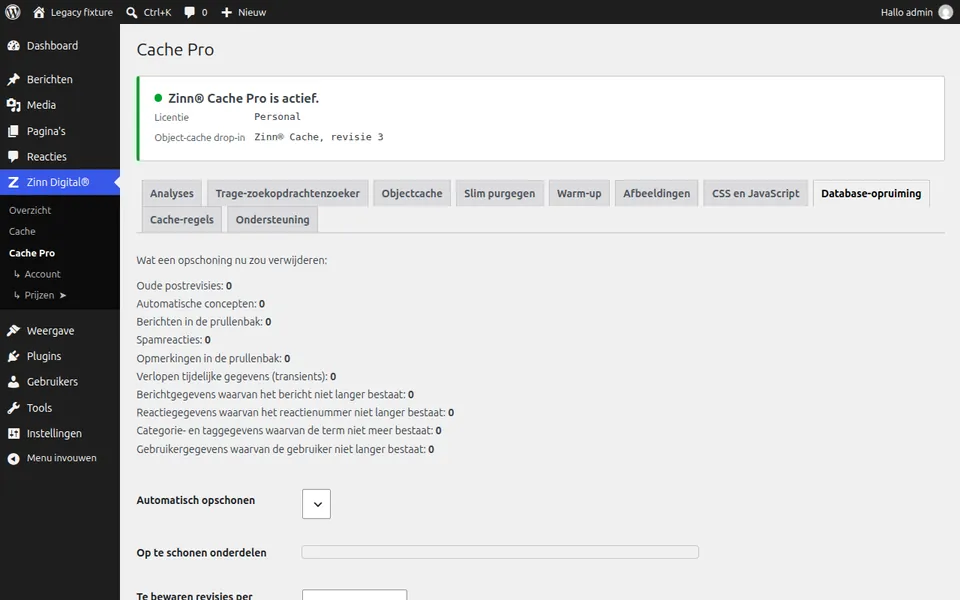This screenshot has width=960, height=600.
Task: Click the Legacy fixture site name
Action: [81, 12]
